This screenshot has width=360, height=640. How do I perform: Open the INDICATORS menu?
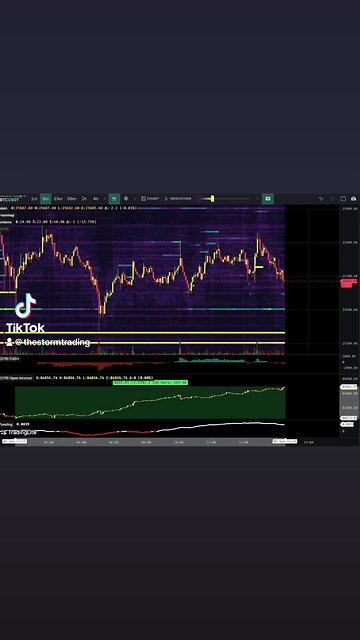tap(178, 199)
